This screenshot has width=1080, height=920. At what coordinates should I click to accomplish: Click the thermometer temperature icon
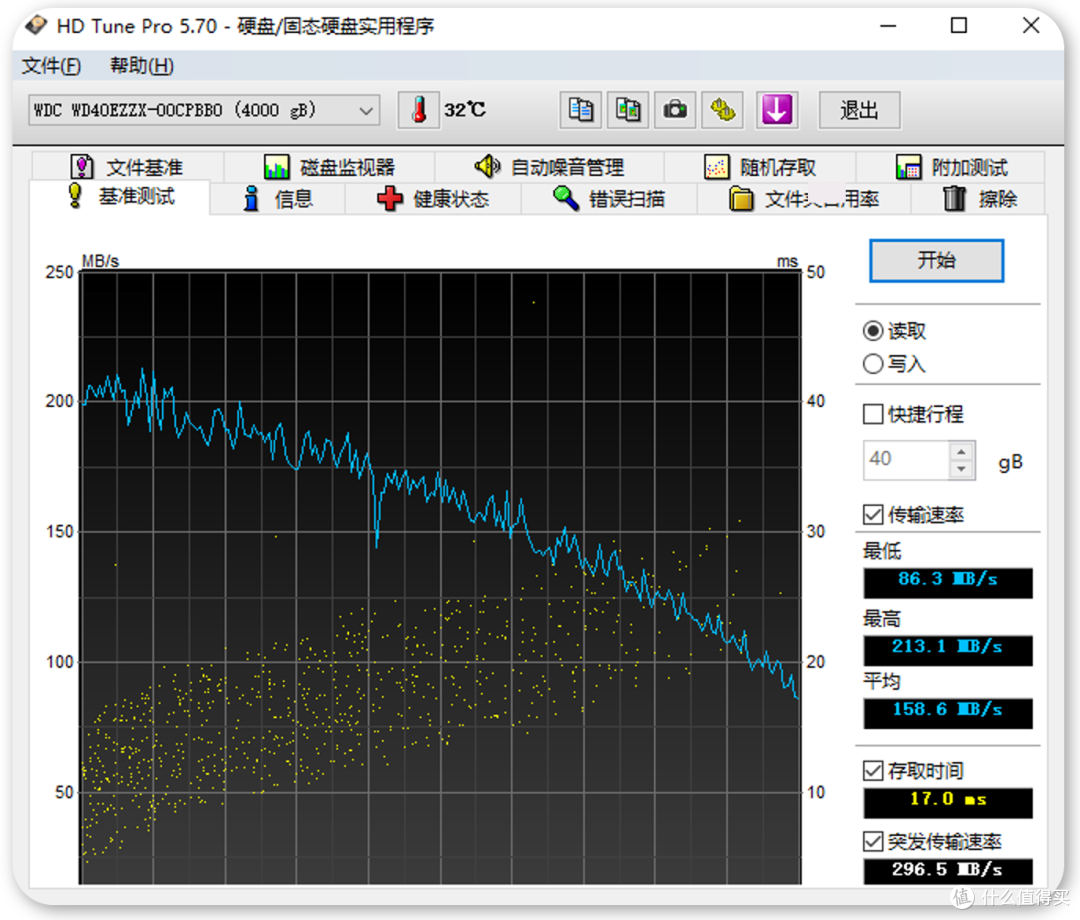(419, 110)
